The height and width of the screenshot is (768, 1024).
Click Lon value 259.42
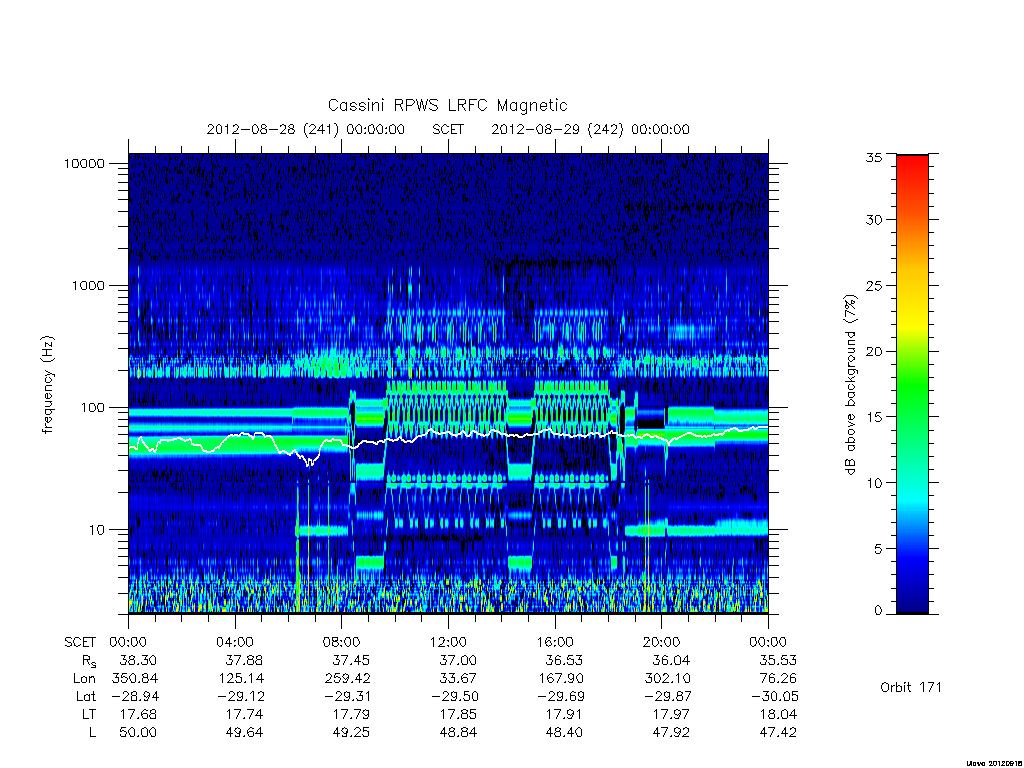(x=348, y=679)
